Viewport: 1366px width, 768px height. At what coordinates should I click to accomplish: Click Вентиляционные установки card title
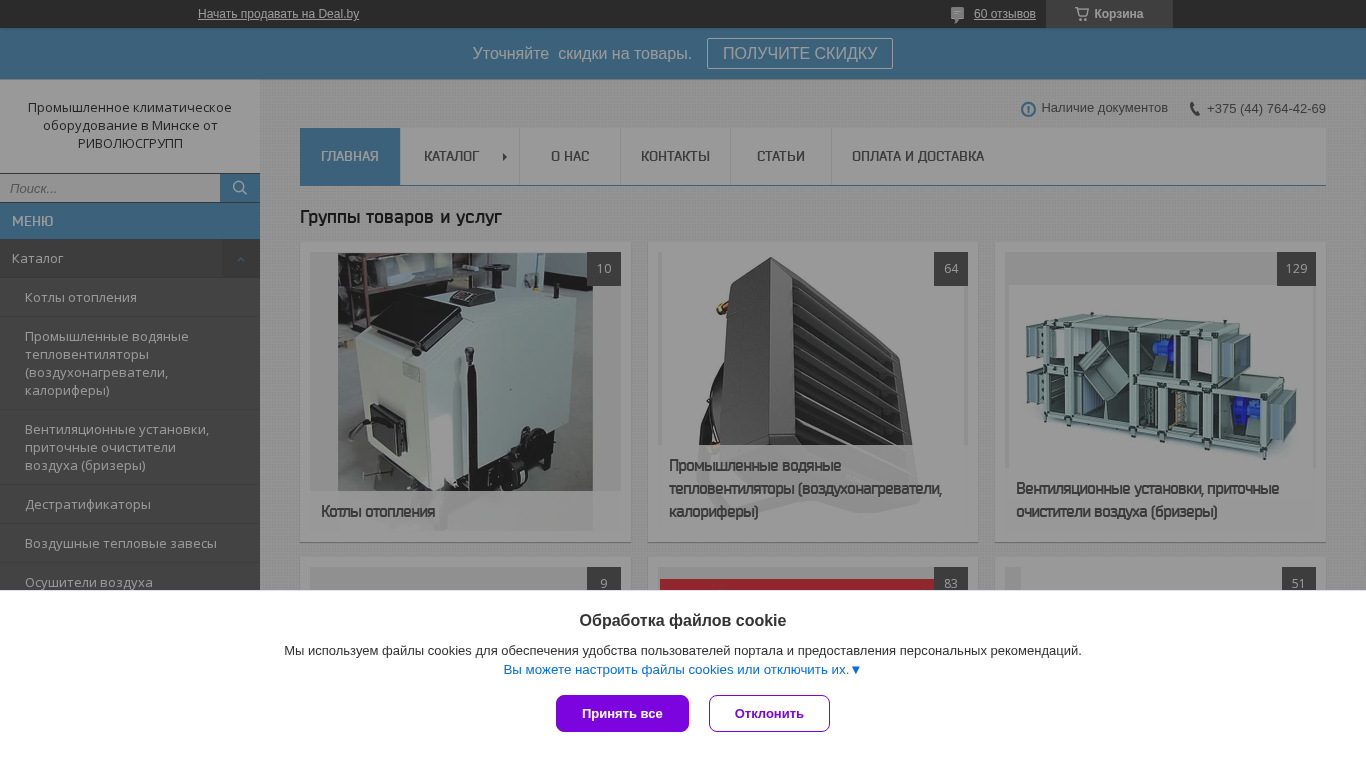pyautogui.click(x=1148, y=501)
